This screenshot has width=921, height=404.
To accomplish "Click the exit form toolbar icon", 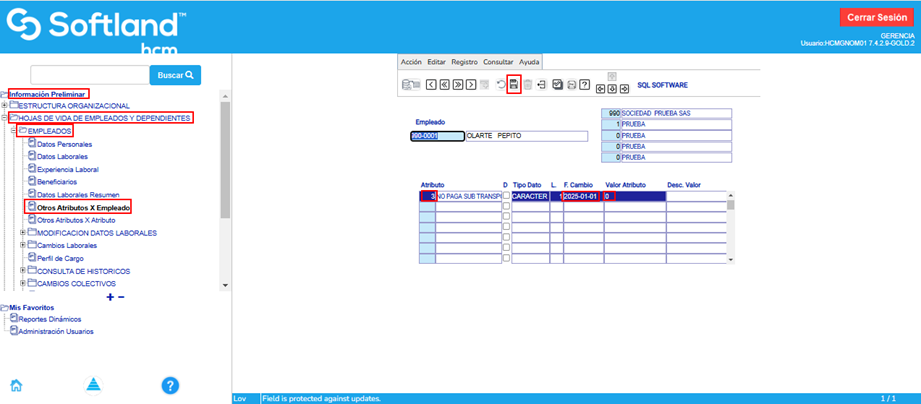I will (x=541, y=84).
